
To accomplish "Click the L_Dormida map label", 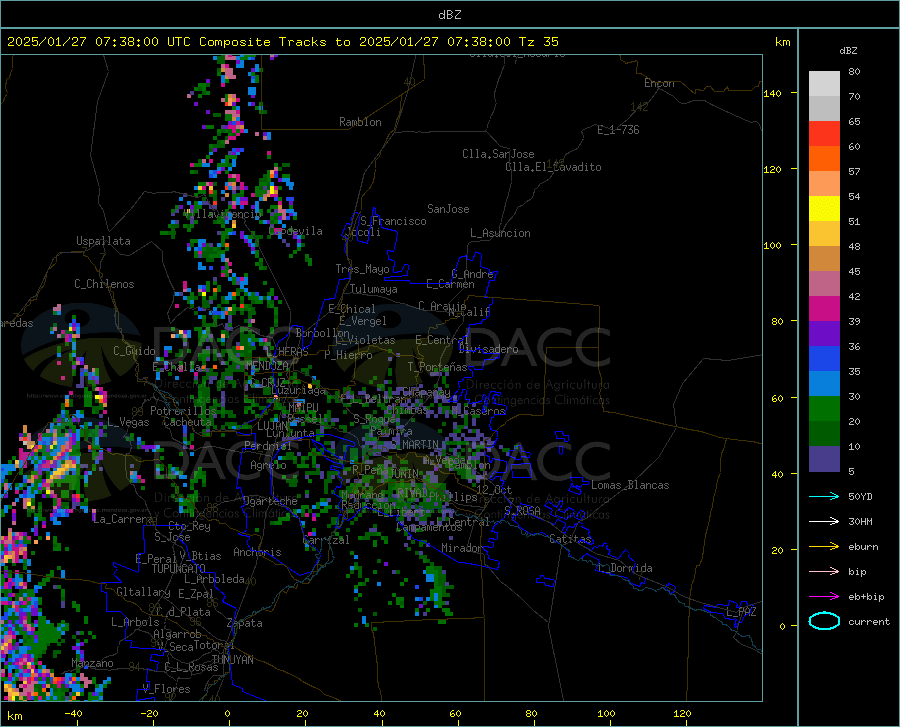I will [x=624, y=568].
